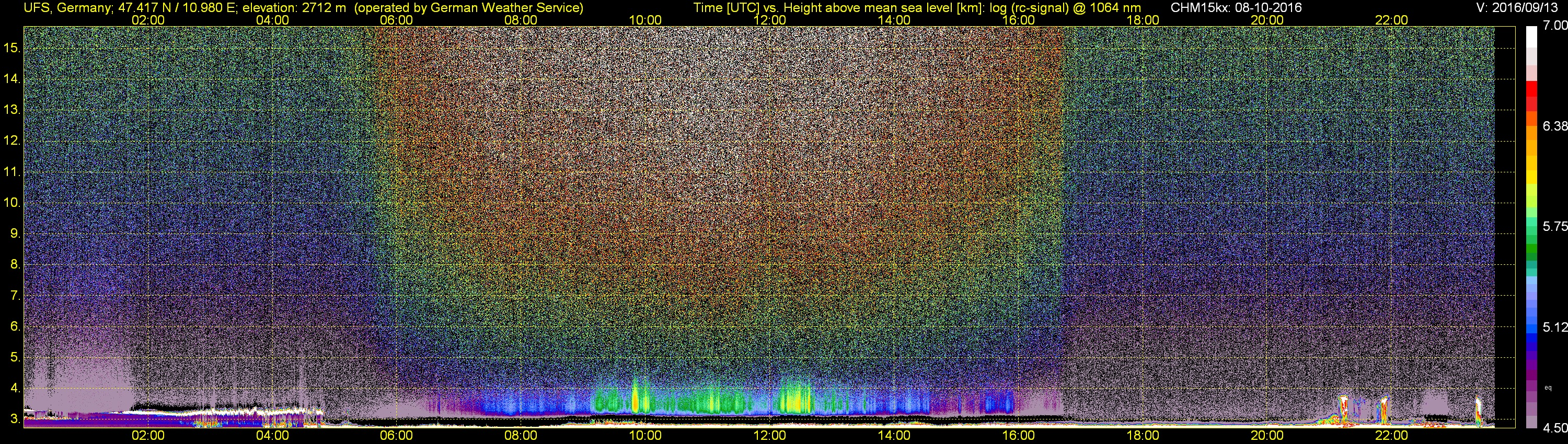This screenshot has height=444, width=1568.
Task: Click the height axis label "9."
Action: tap(15, 233)
